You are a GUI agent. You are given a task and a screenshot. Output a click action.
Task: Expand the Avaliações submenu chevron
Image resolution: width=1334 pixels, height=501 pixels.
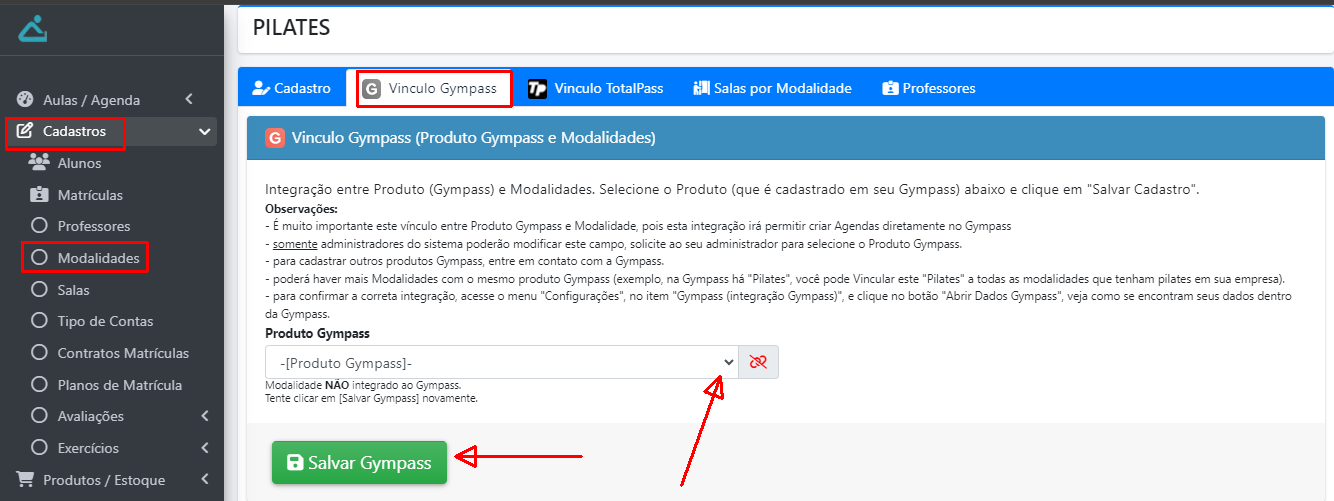pos(205,415)
